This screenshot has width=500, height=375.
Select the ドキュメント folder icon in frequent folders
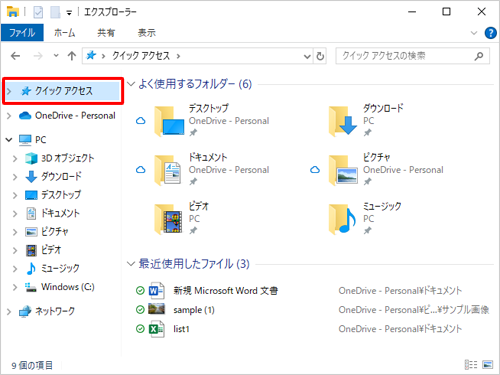point(168,170)
